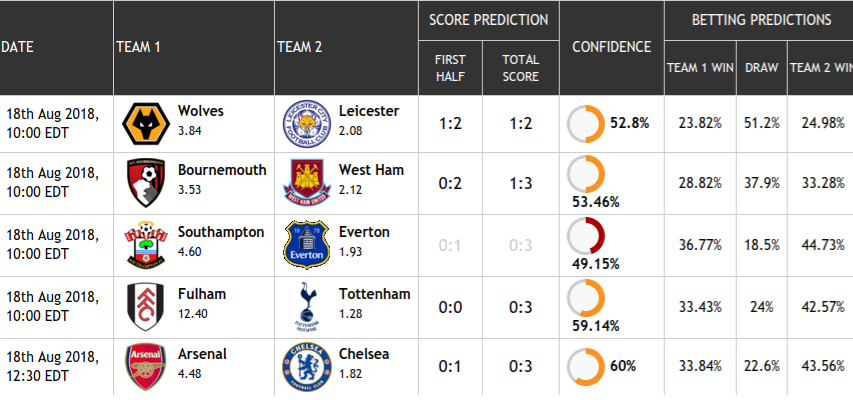Click the TOTAL SCORE column header
This screenshot has width=853, height=400.
pyautogui.click(x=521, y=68)
